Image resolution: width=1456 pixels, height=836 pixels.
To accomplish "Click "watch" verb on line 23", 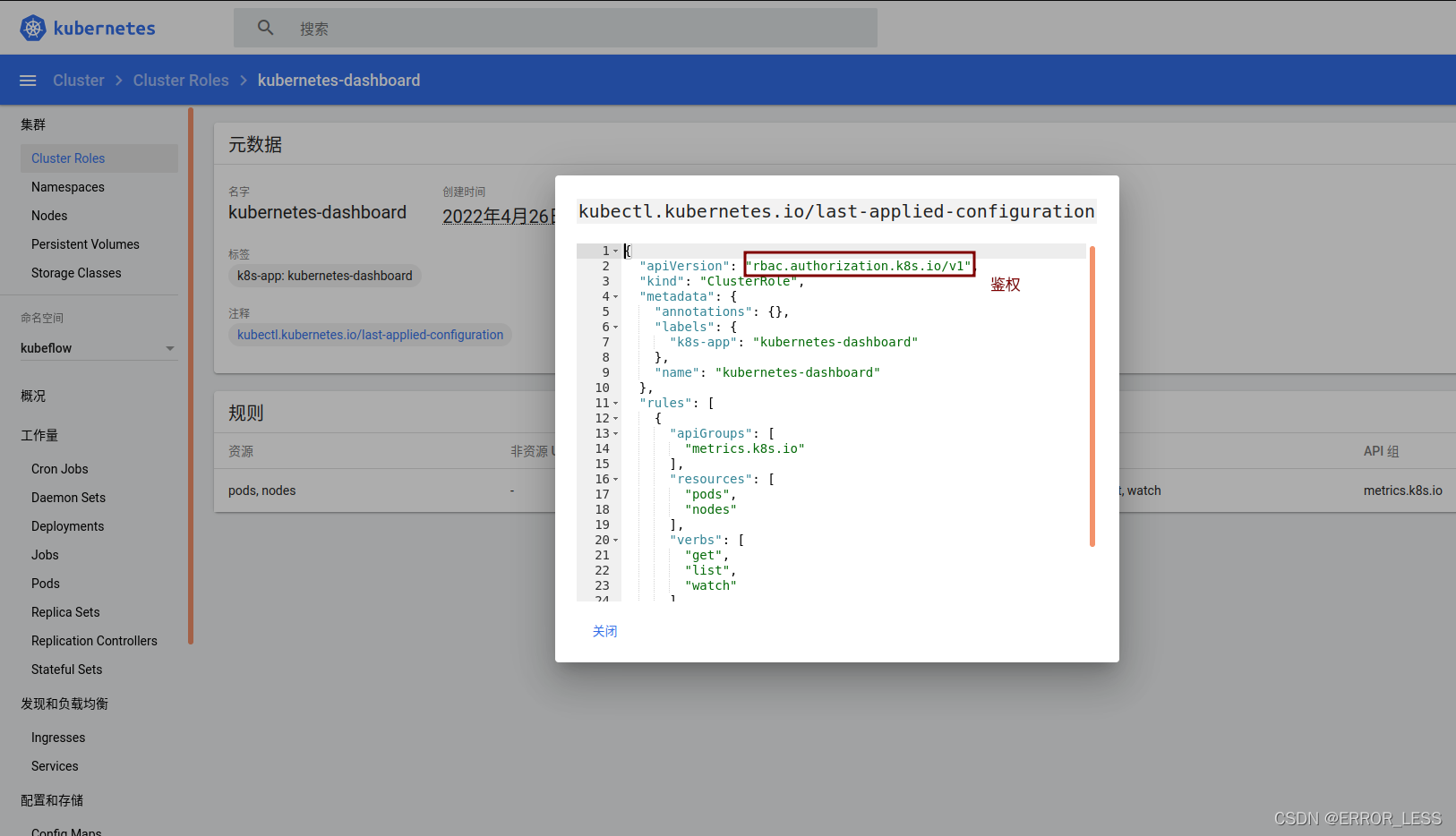I will pos(711,585).
